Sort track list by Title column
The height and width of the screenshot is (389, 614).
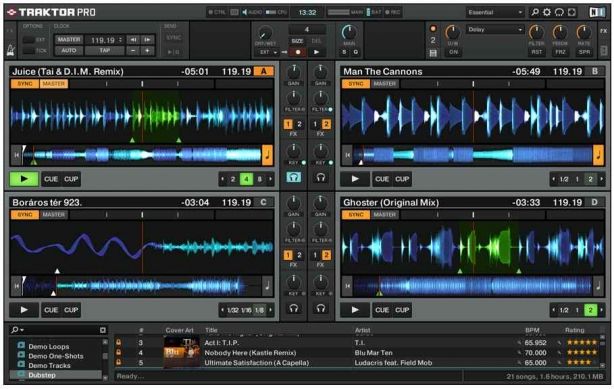tap(211, 330)
